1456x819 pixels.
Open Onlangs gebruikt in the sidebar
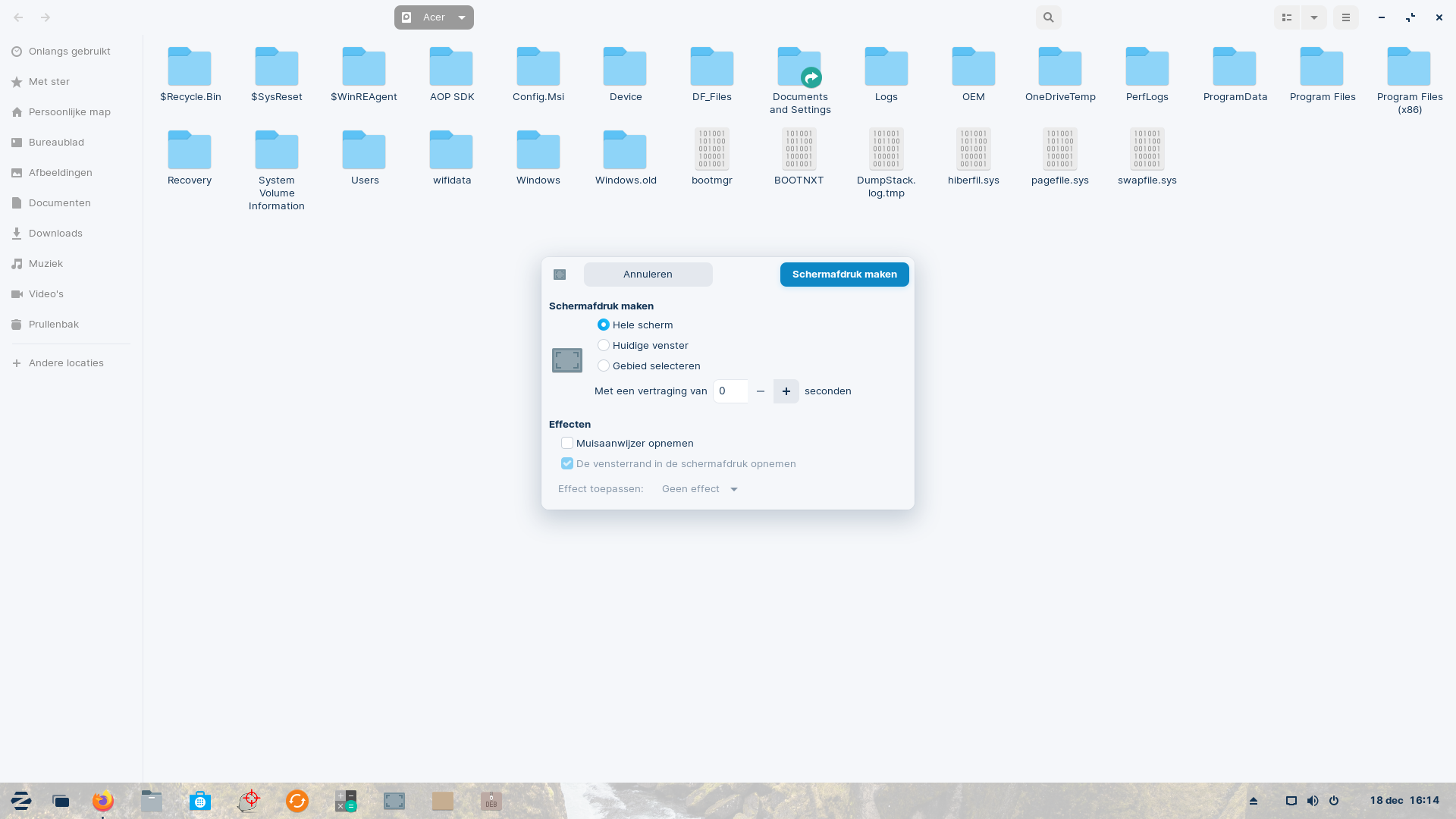70,51
